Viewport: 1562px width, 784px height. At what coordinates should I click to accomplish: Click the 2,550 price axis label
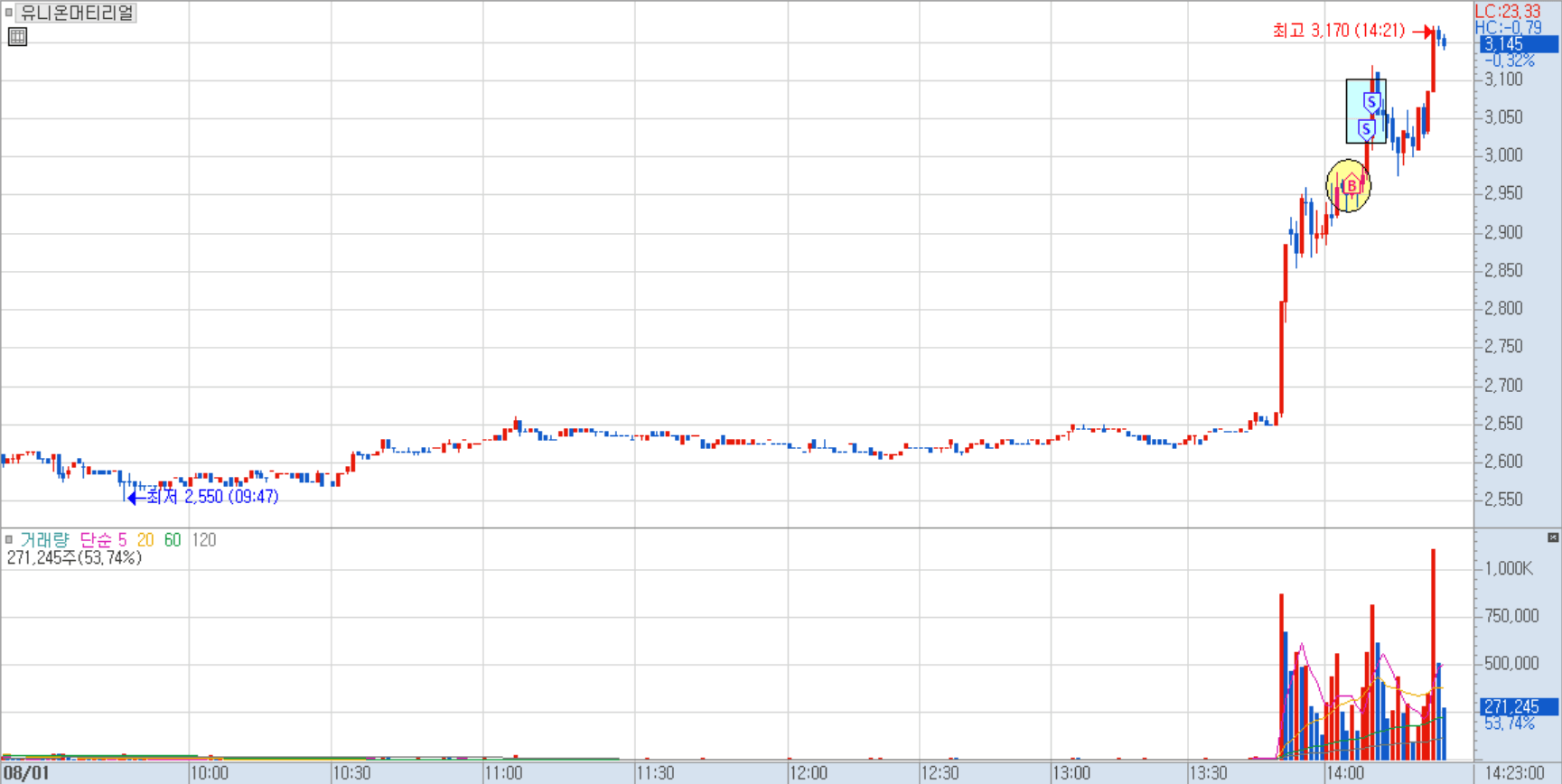click(x=1504, y=499)
